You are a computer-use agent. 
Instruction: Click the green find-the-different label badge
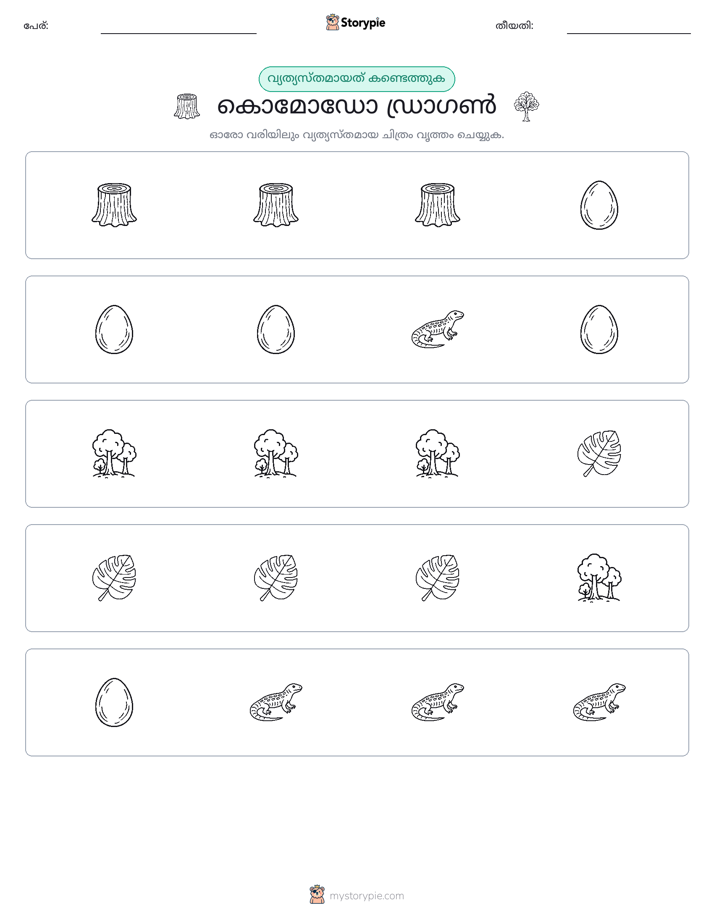pos(356,79)
